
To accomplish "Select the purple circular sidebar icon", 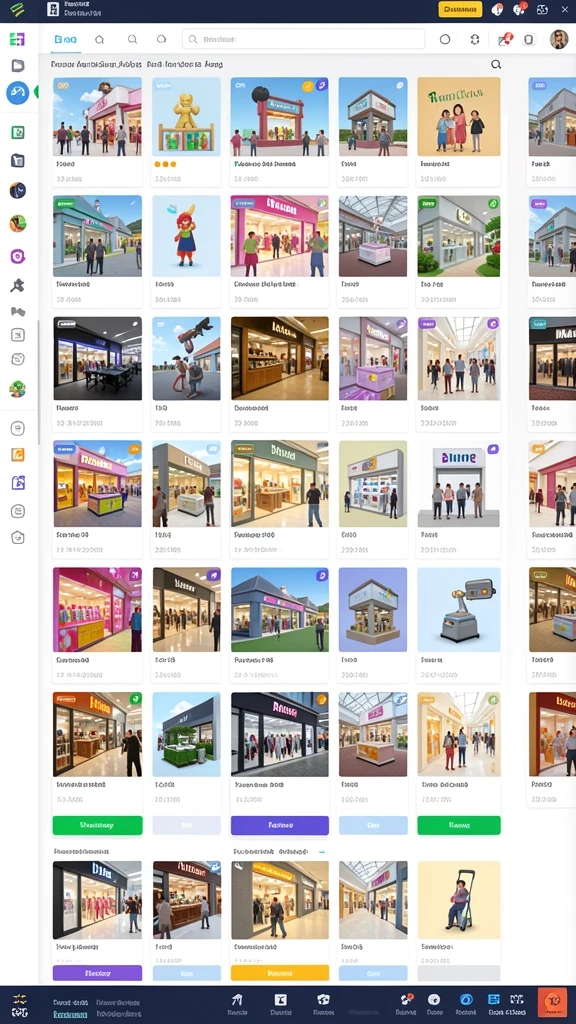I will [x=18, y=256].
